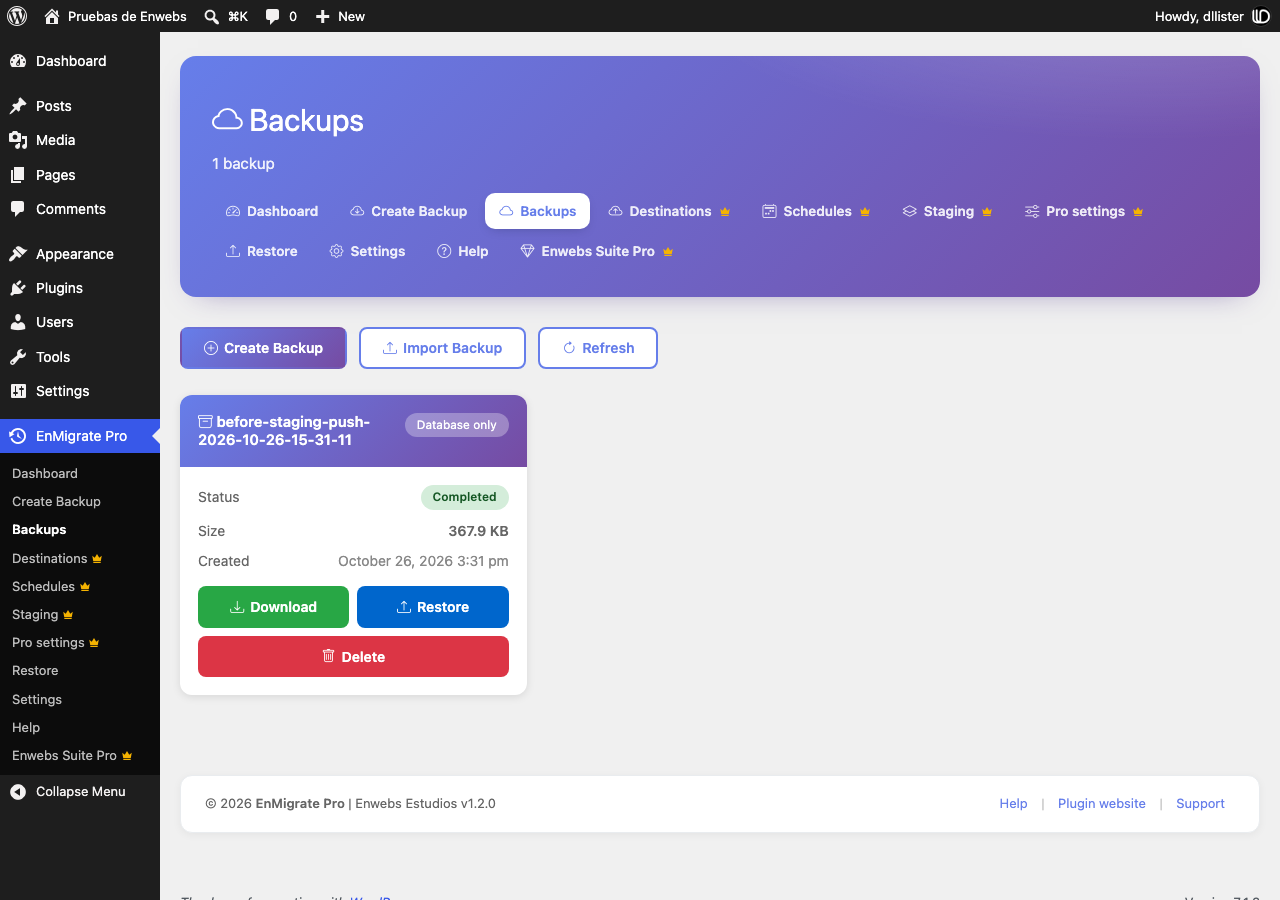This screenshot has height=900, width=1280.
Task: Click the WordPress logo in admin bar
Action: tap(17, 16)
